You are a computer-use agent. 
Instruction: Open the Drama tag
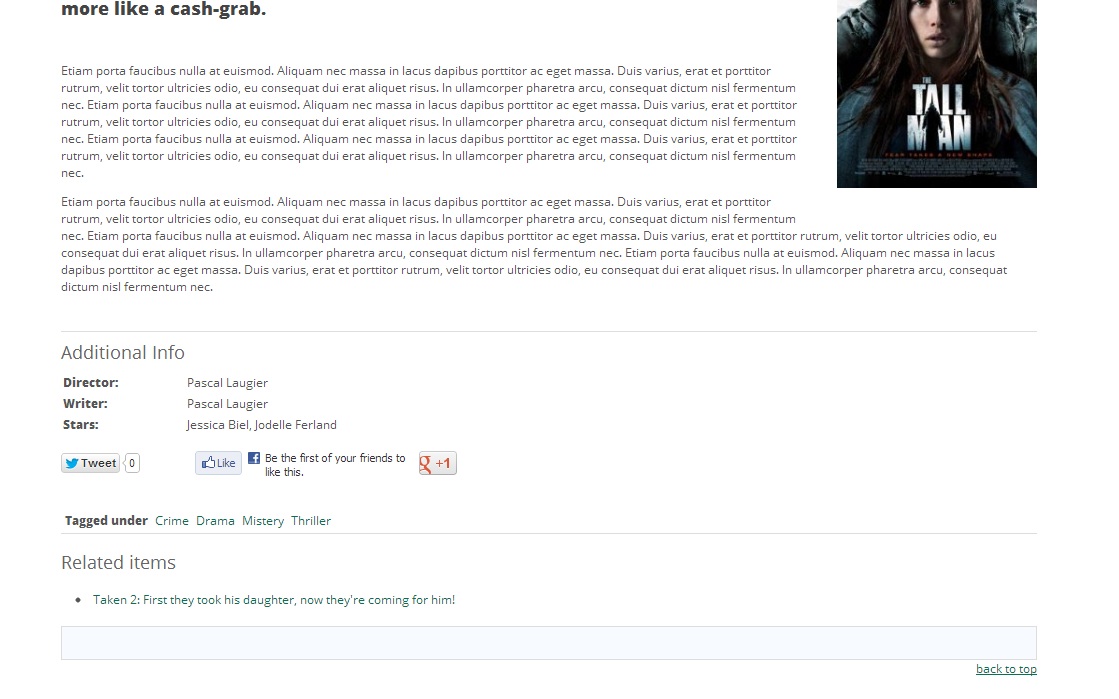click(x=216, y=521)
